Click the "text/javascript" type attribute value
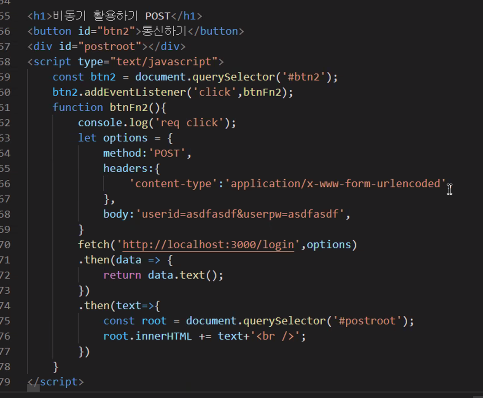Image resolution: width=483 pixels, height=398 pixels. coord(164,62)
